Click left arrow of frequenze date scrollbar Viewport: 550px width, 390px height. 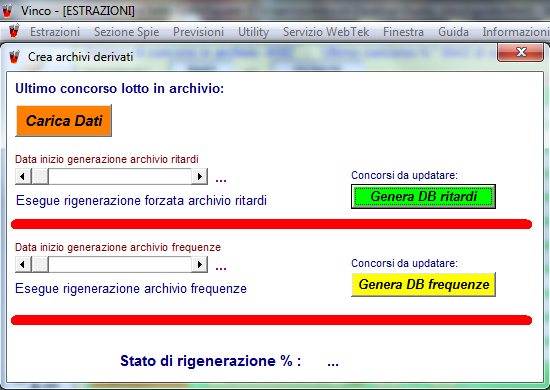[x=23, y=264]
